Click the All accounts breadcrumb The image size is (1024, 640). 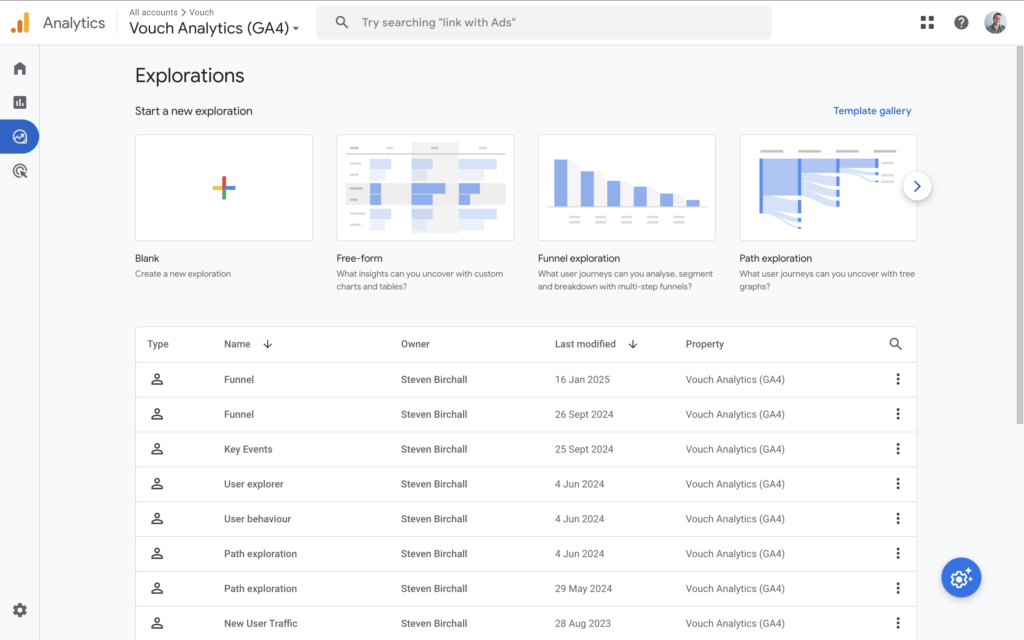(x=153, y=12)
